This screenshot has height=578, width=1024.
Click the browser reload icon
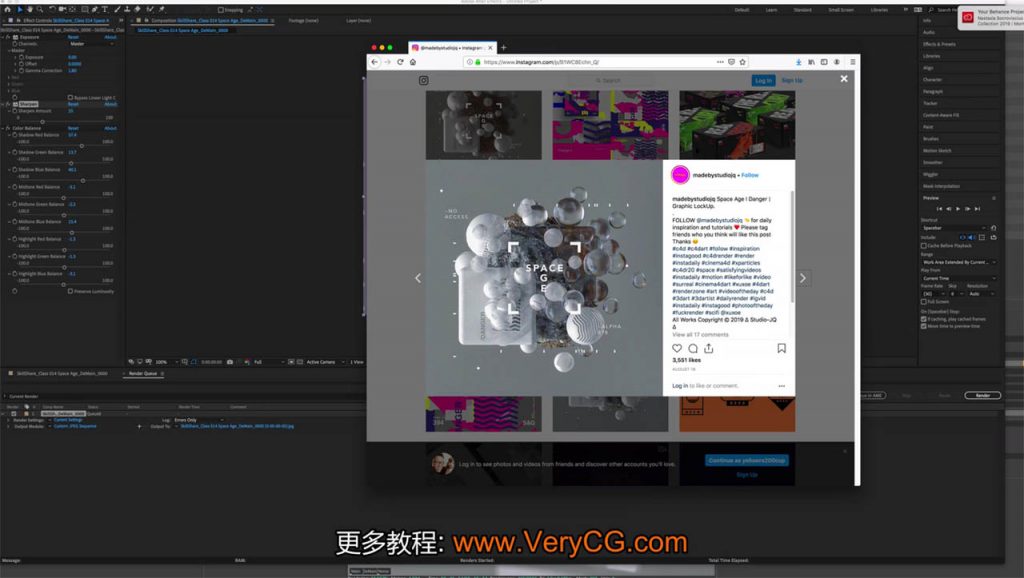click(x=400, y=62)
